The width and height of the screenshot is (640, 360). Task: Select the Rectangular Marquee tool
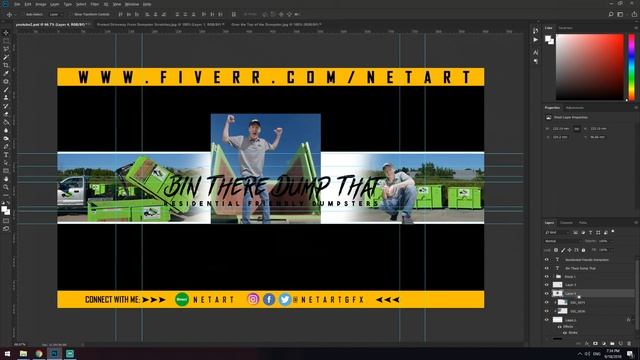point(6,41)
